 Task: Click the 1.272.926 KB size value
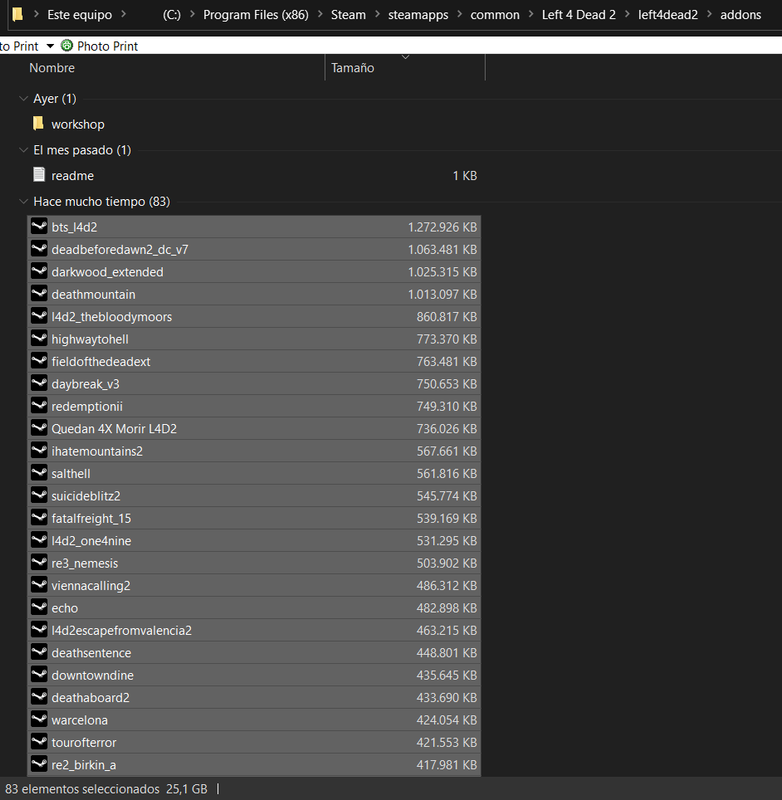coord(442,227)
